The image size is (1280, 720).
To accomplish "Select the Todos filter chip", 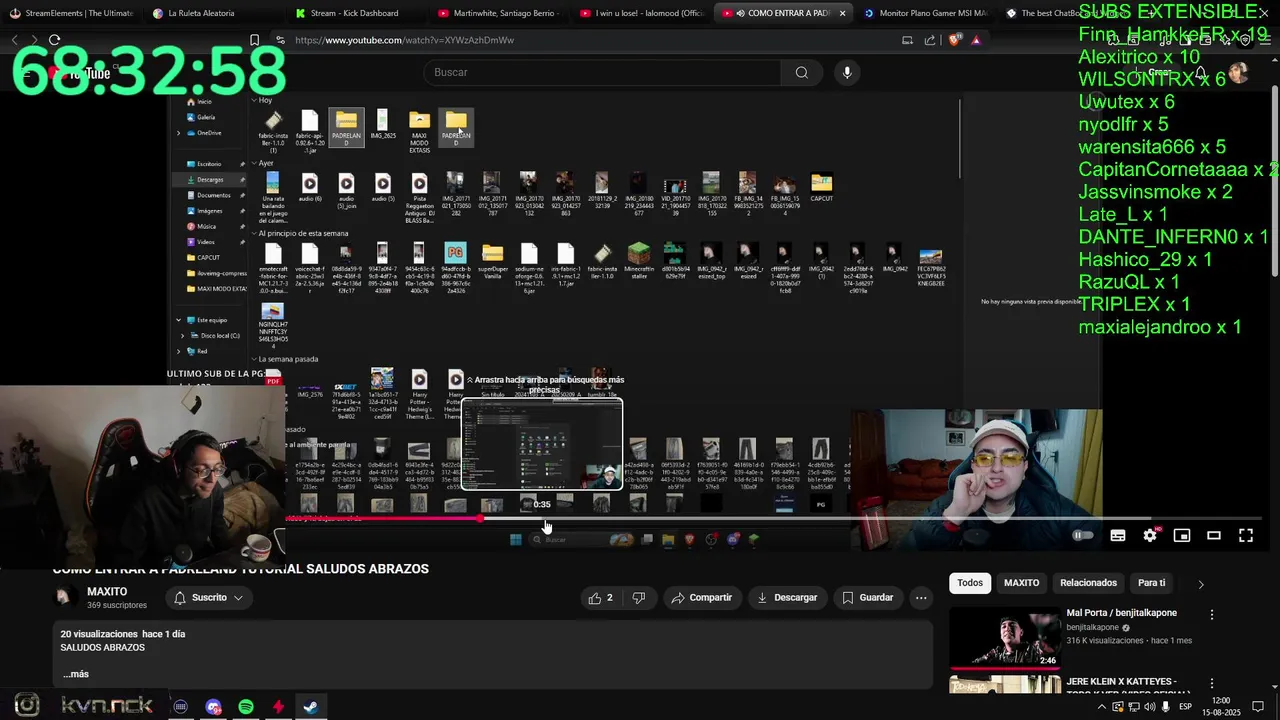I will click(970, 583).
